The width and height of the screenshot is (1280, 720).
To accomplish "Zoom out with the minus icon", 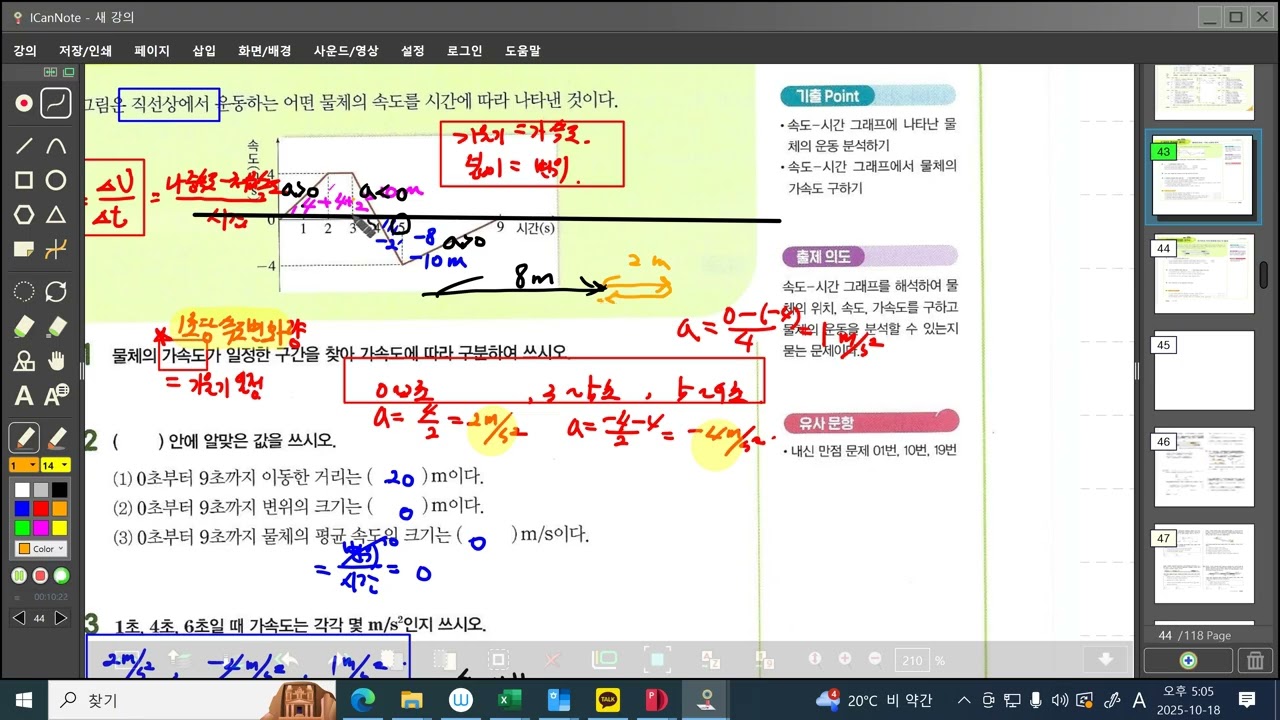I will tap(875, 658).
